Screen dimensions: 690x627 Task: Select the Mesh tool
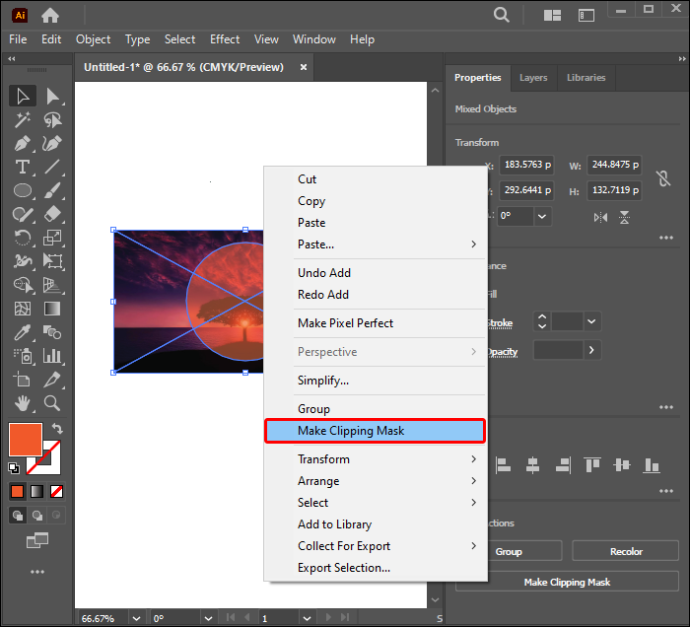pos(22,309)
